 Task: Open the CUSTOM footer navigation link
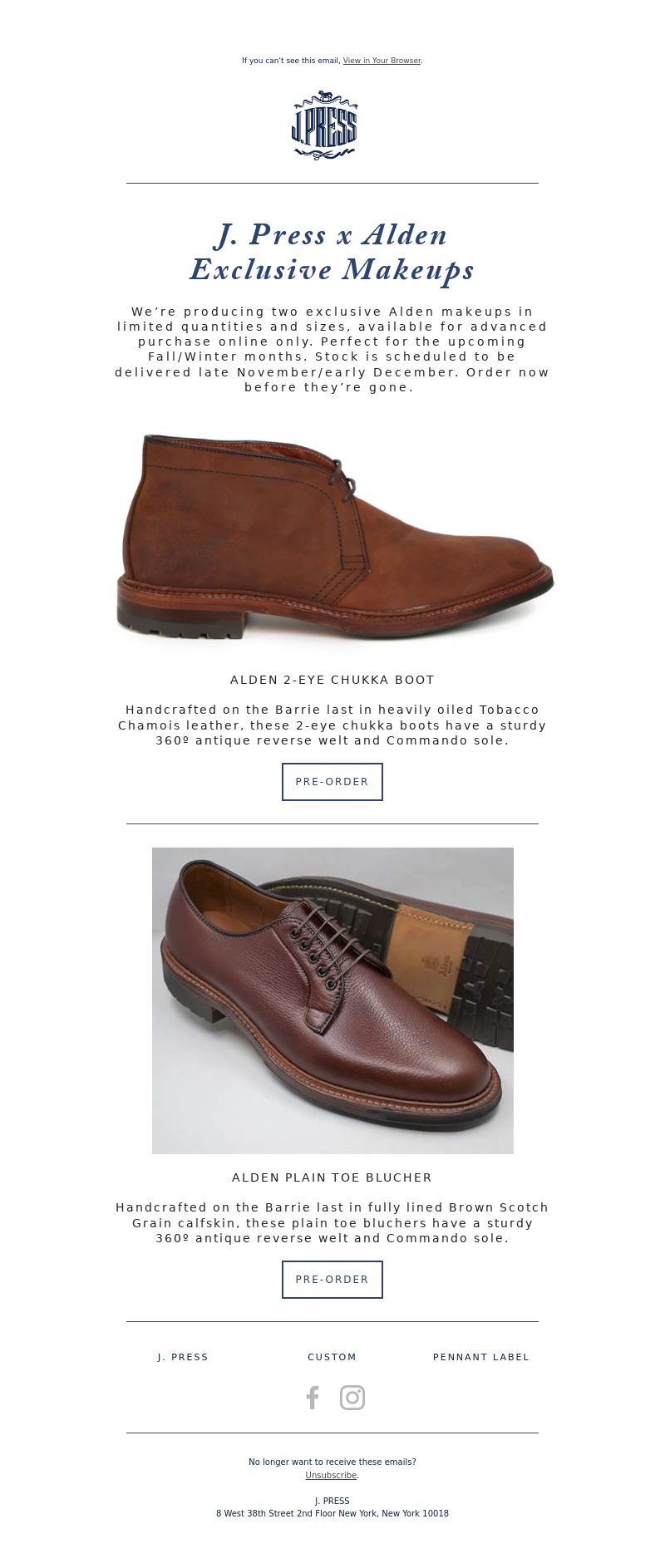tap(332, 1357)
